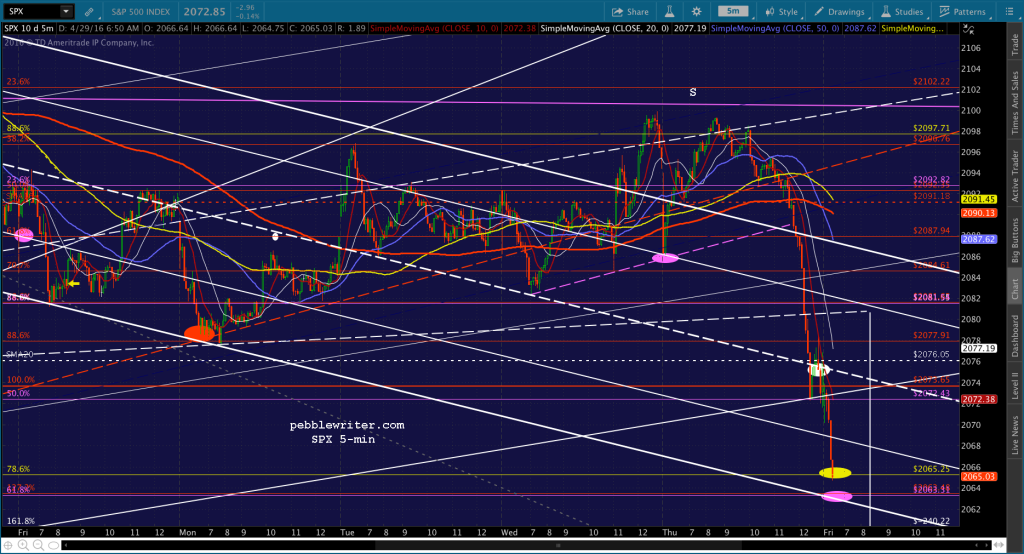The image size is (1024, 554).
Task: Click the truncated yellow SimpleMoving... label
Action: (x=912, y=29)
